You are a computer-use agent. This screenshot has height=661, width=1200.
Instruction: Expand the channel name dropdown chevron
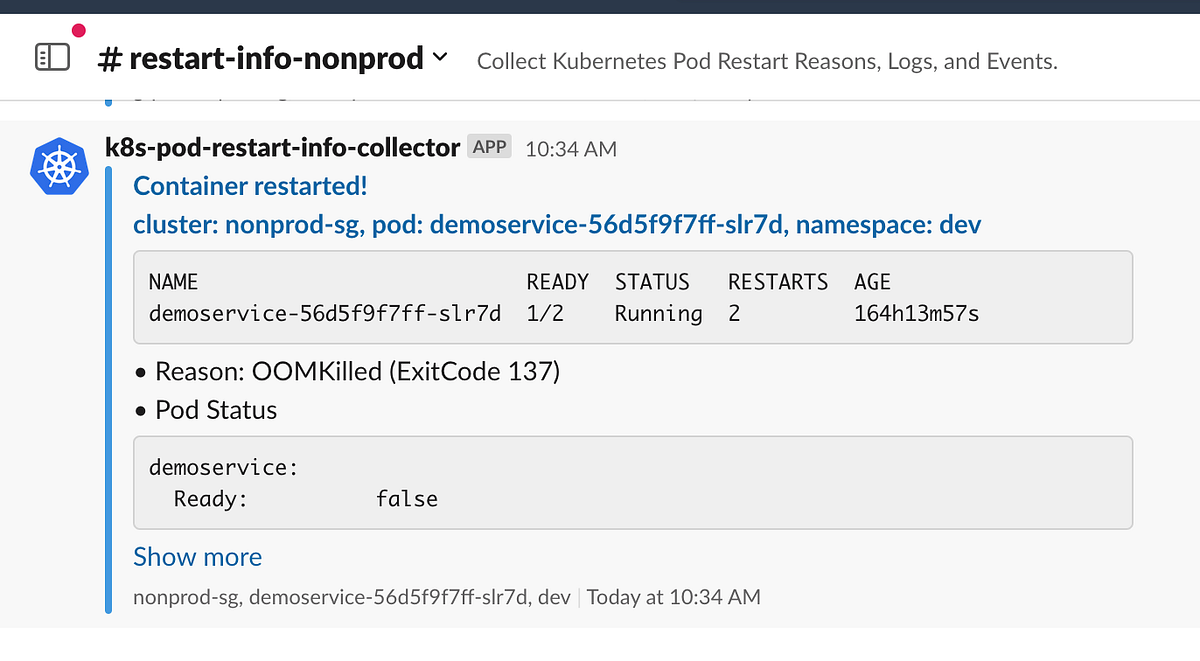tap(440, 58)
